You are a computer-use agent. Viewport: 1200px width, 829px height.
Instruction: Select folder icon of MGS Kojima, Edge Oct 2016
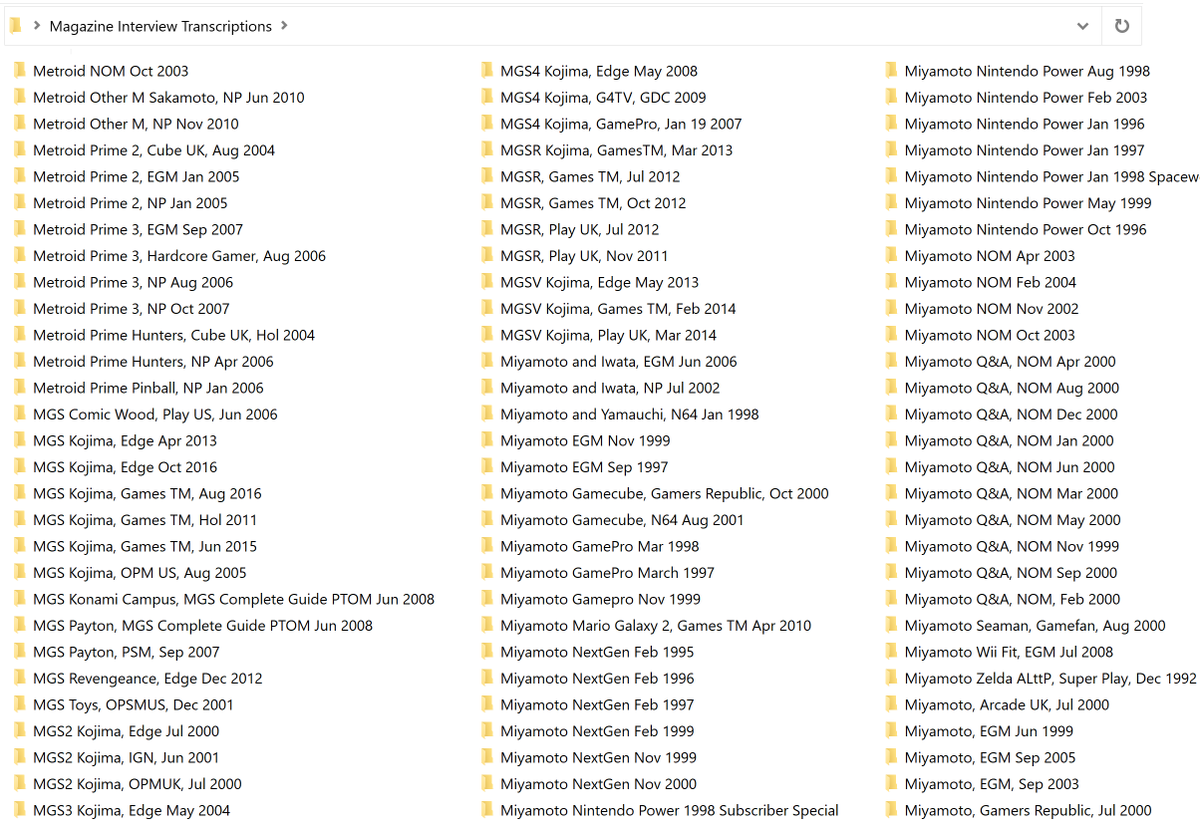pos(20,467)
